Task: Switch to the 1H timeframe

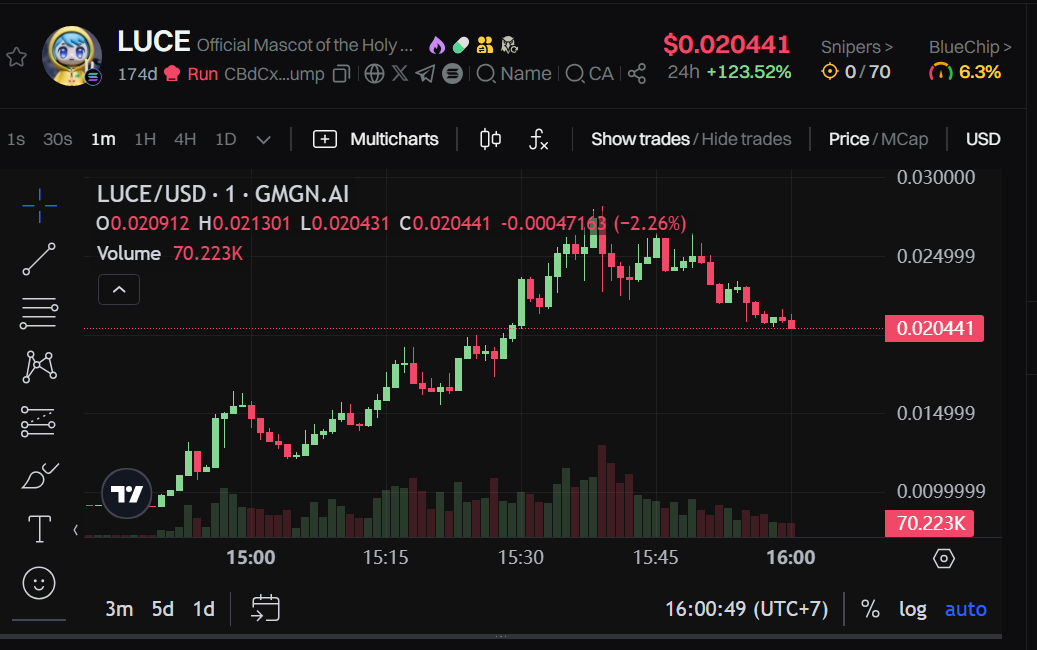Action: point(143,140)
